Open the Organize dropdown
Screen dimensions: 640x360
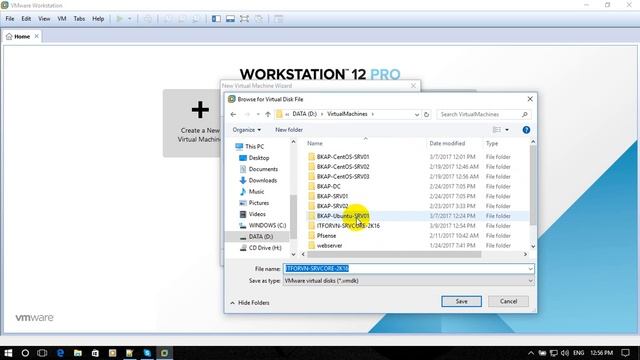pyautogui.click(x=247, y=130)
